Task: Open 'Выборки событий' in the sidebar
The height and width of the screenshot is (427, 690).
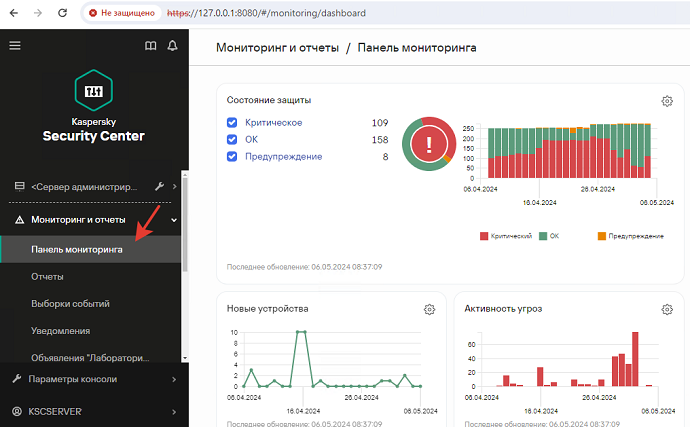Action: [x=70, y=304]
